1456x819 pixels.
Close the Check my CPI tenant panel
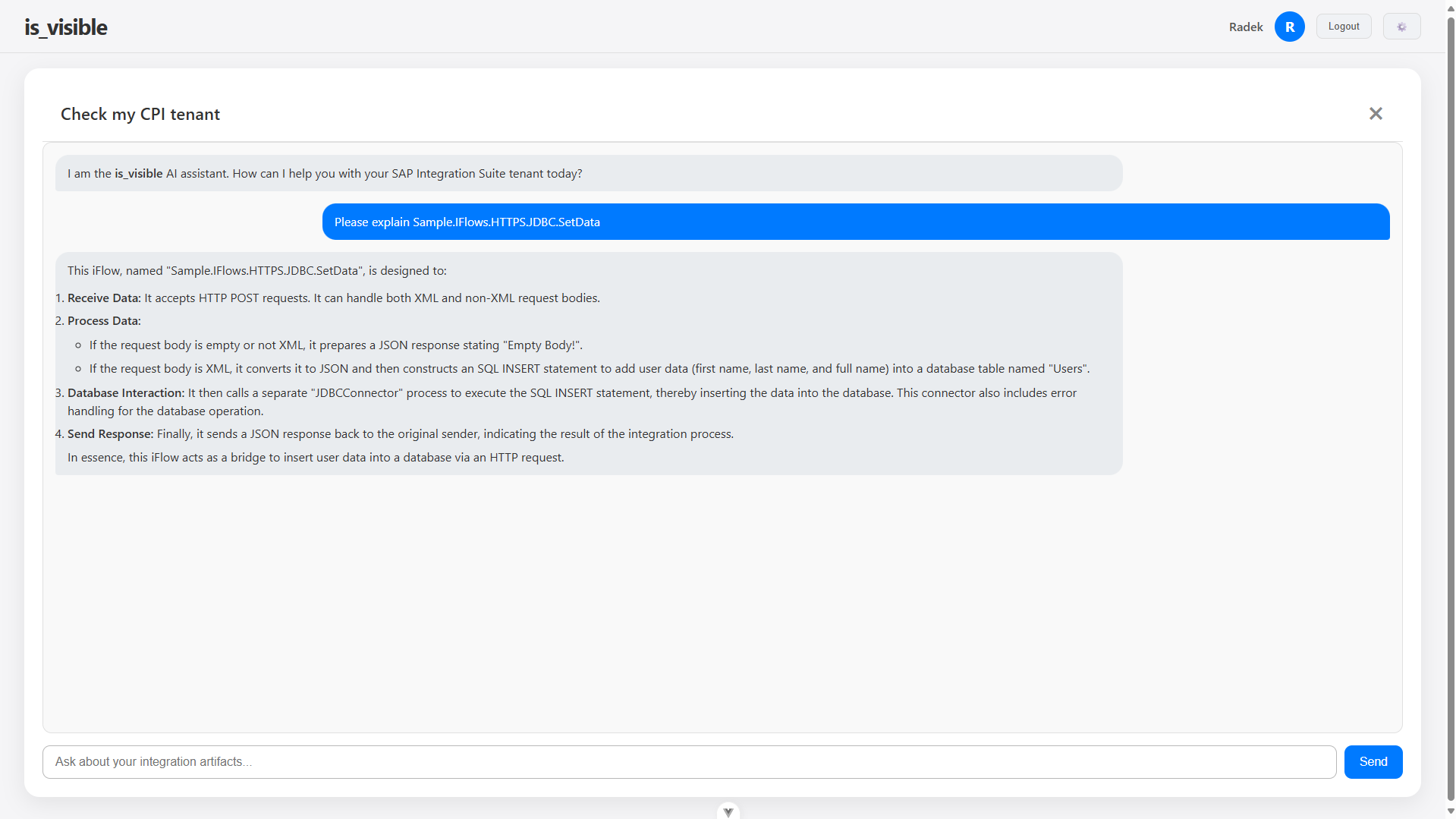point(1376,113)
